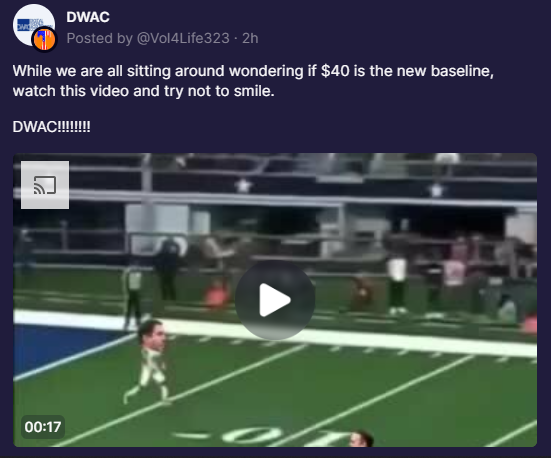Viewport: 551px width, 458px height.
Task: Visit the @Vol4Life323 profile link
Action: tap(183, 38)
